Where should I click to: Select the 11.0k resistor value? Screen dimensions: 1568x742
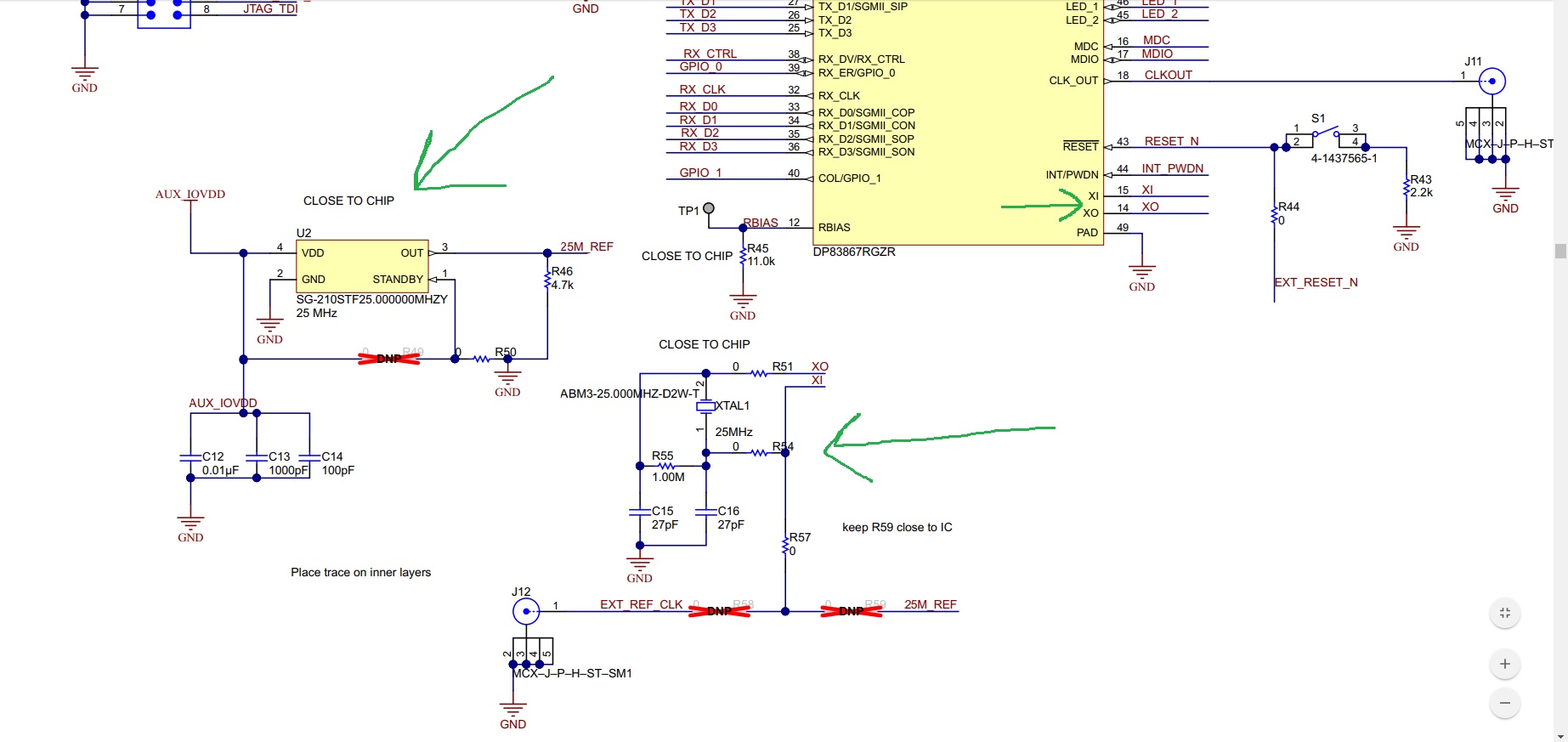click(x=761, y=261)
